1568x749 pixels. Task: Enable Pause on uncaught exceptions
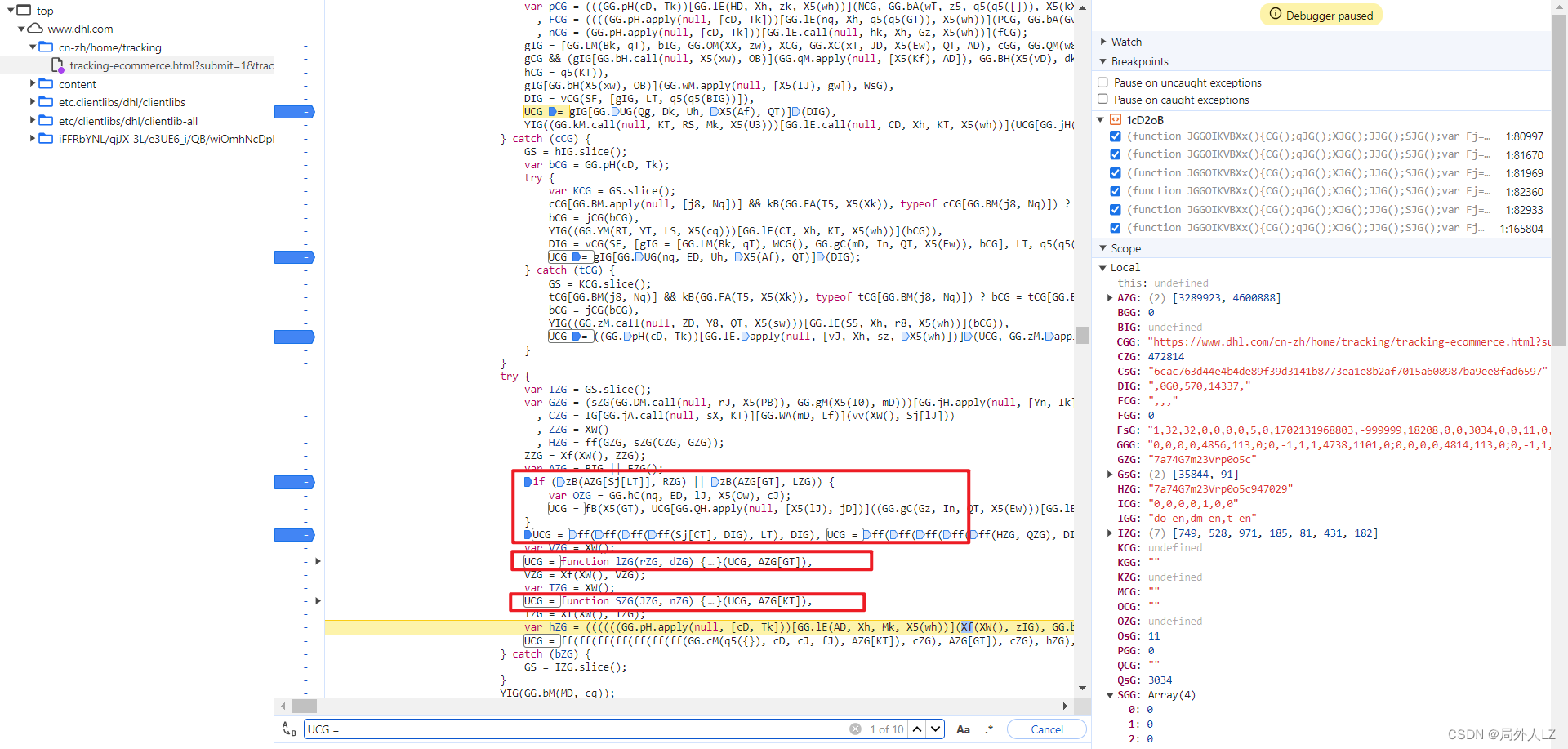click(1103, 82)
